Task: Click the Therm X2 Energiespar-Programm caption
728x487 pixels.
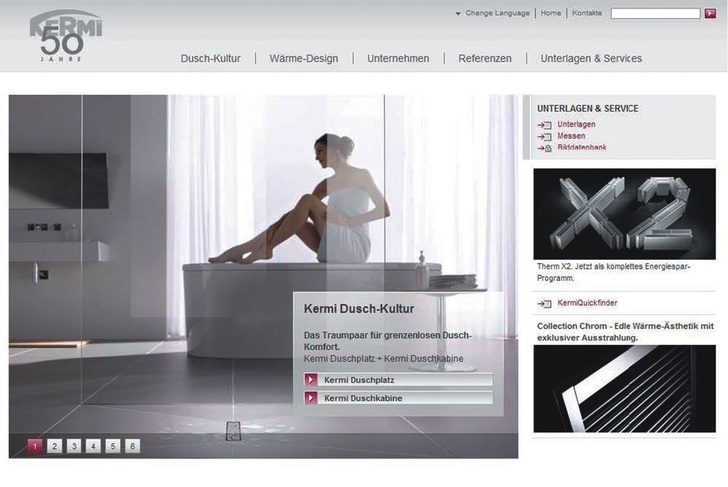Action: [x=614, y=273]
